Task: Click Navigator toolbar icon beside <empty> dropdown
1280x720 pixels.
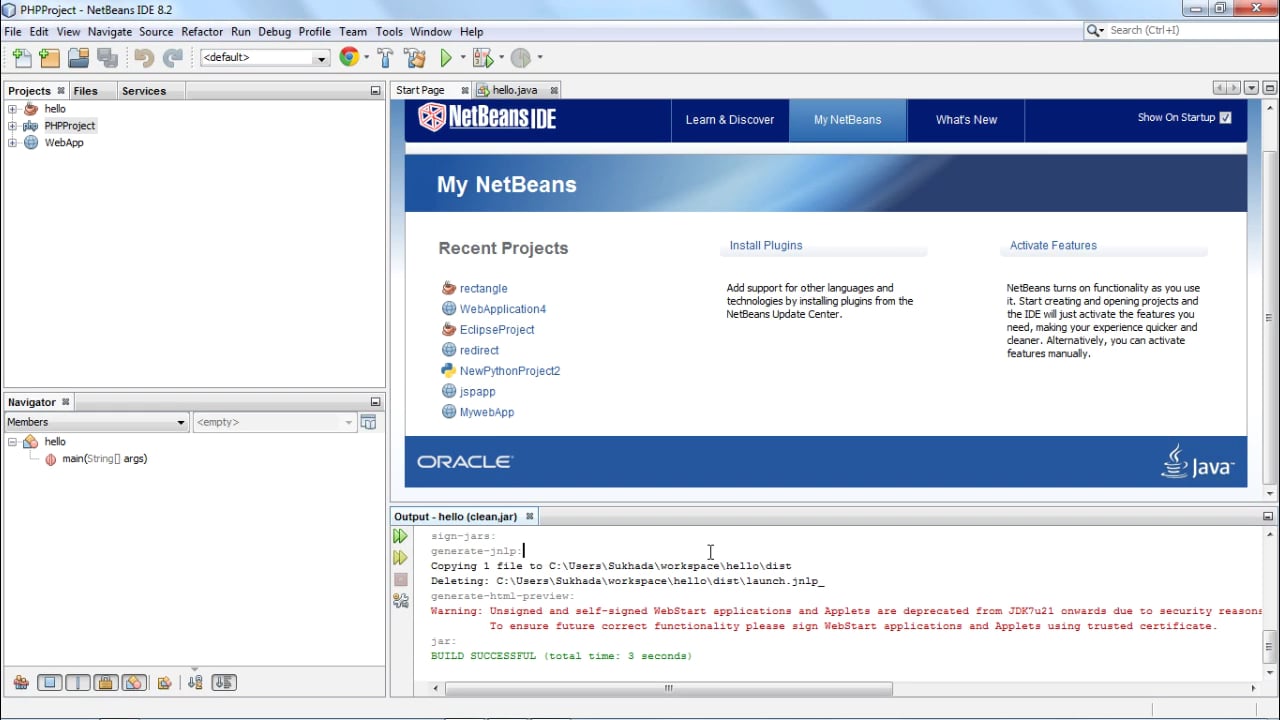Action: tap(368, 422)
